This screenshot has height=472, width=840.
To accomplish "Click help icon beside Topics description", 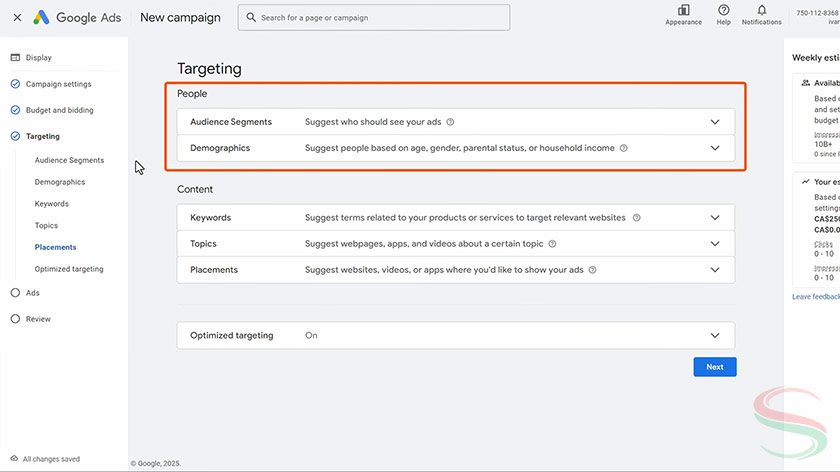I will coord(552,243).
